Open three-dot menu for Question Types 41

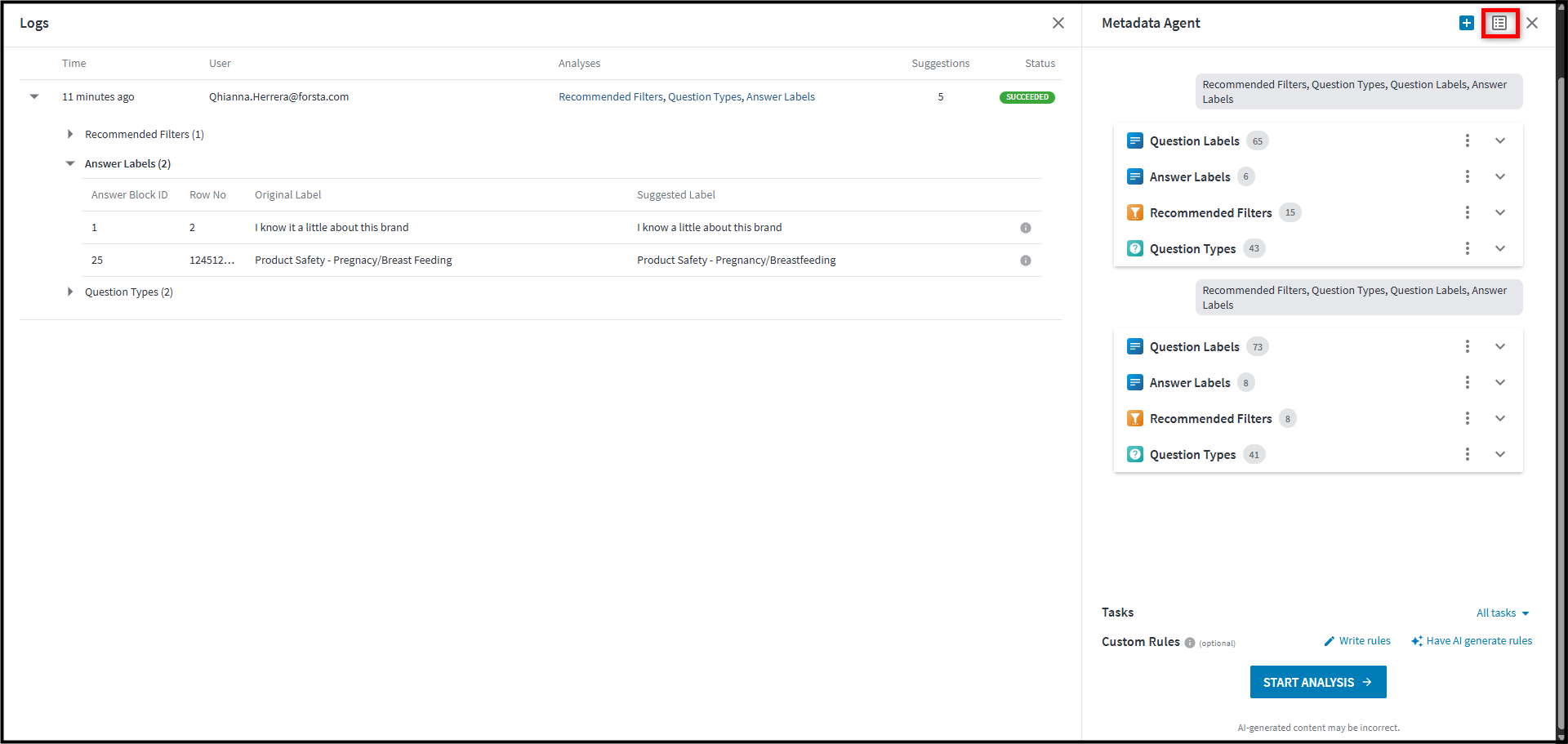[1468, 454]
